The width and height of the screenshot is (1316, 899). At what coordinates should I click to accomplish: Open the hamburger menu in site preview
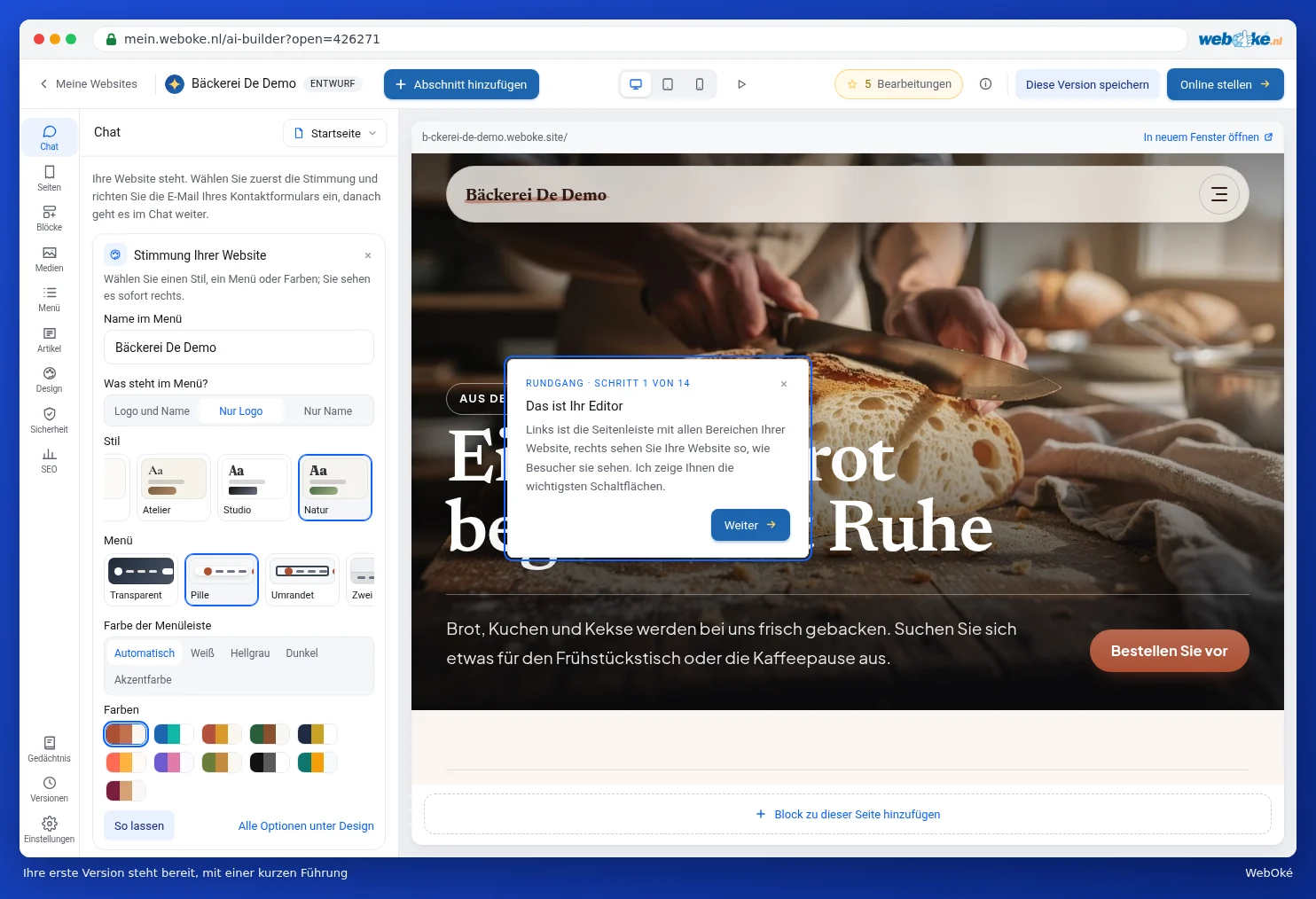click(1219, 194)
